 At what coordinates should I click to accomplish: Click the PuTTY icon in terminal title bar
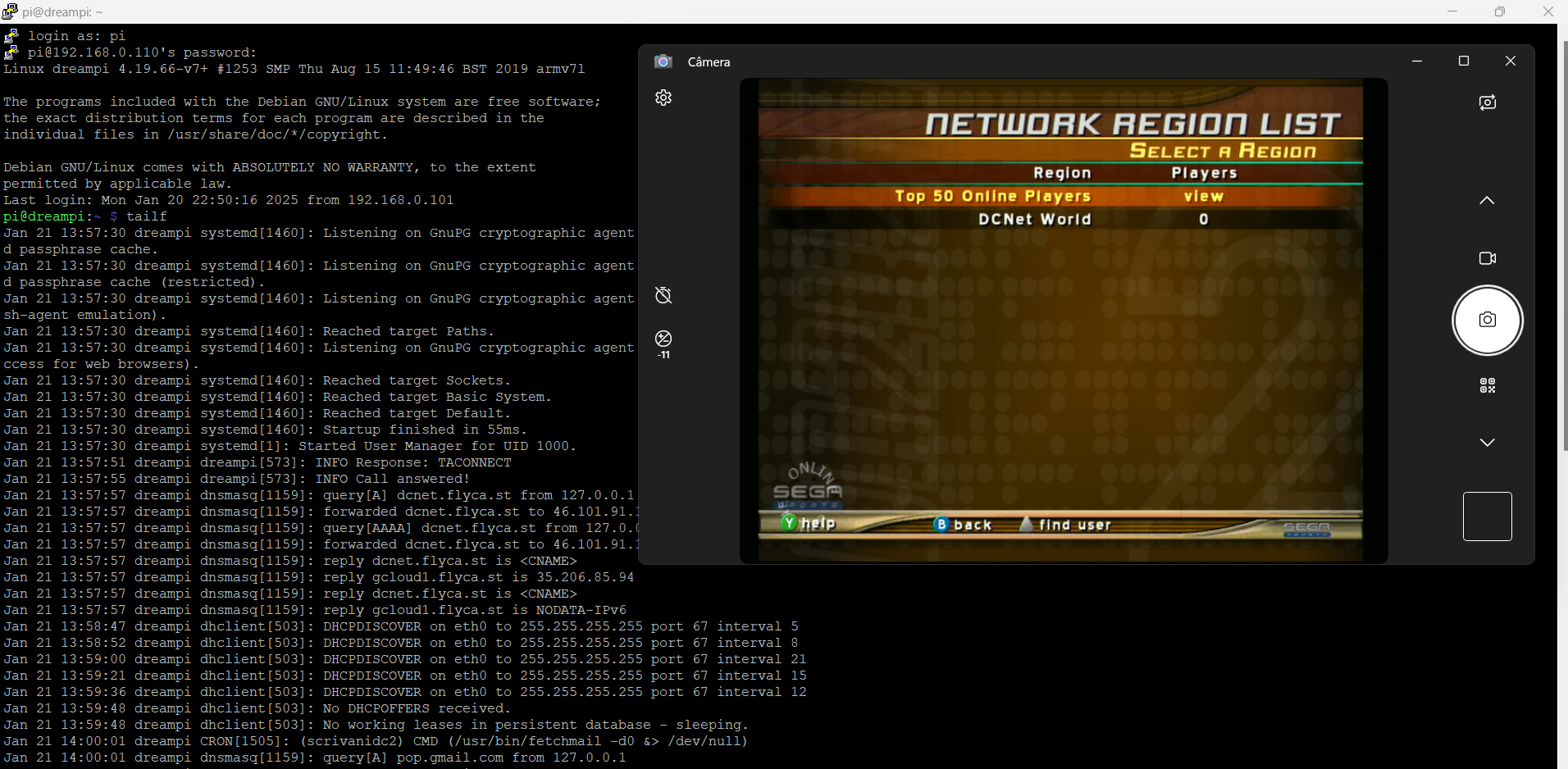[9, 11]
